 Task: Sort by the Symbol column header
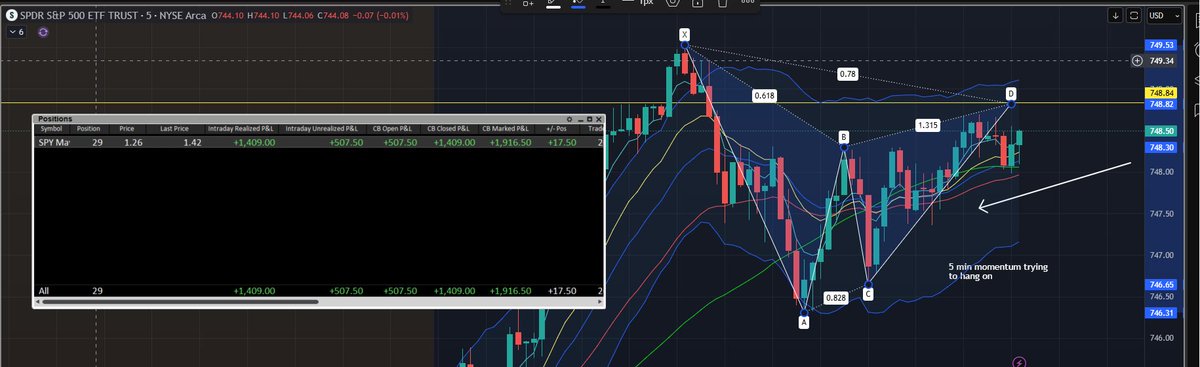pyautogui.click(x=51, y=129)
